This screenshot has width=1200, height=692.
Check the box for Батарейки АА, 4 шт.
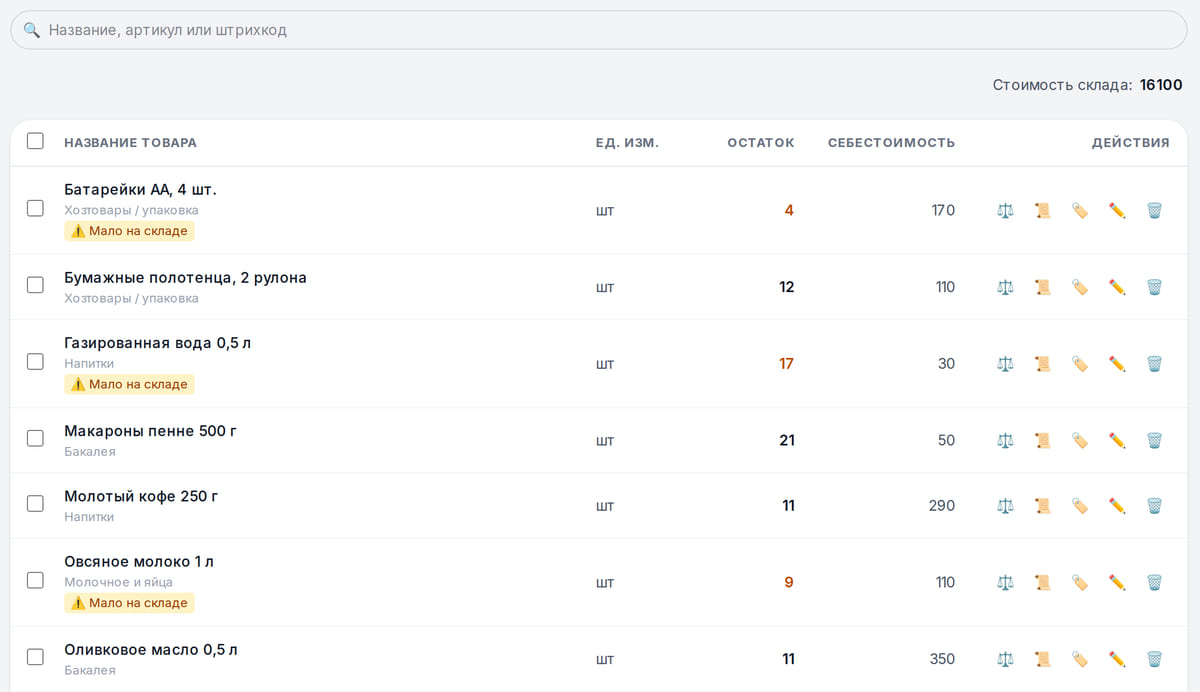[x=35, y=208]
